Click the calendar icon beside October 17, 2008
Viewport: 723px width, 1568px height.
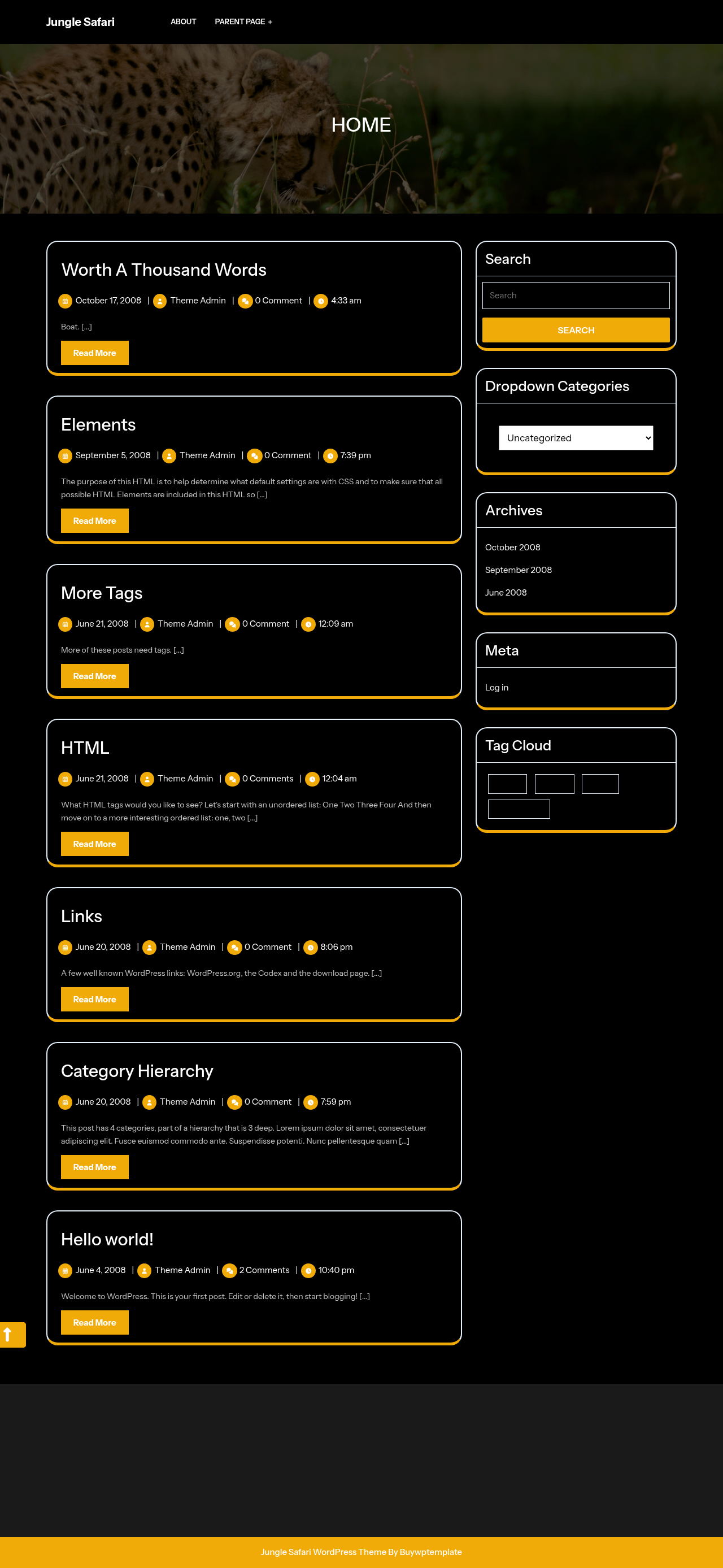[x=65, y=301]
